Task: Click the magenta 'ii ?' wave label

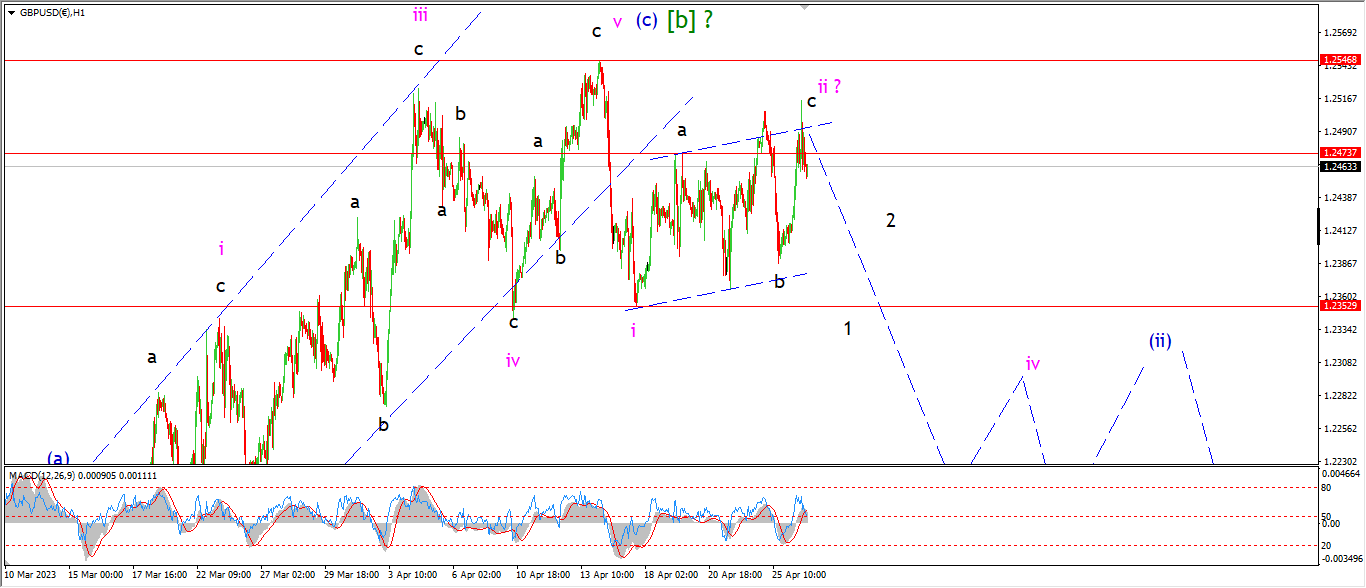Action: (828, 86)
